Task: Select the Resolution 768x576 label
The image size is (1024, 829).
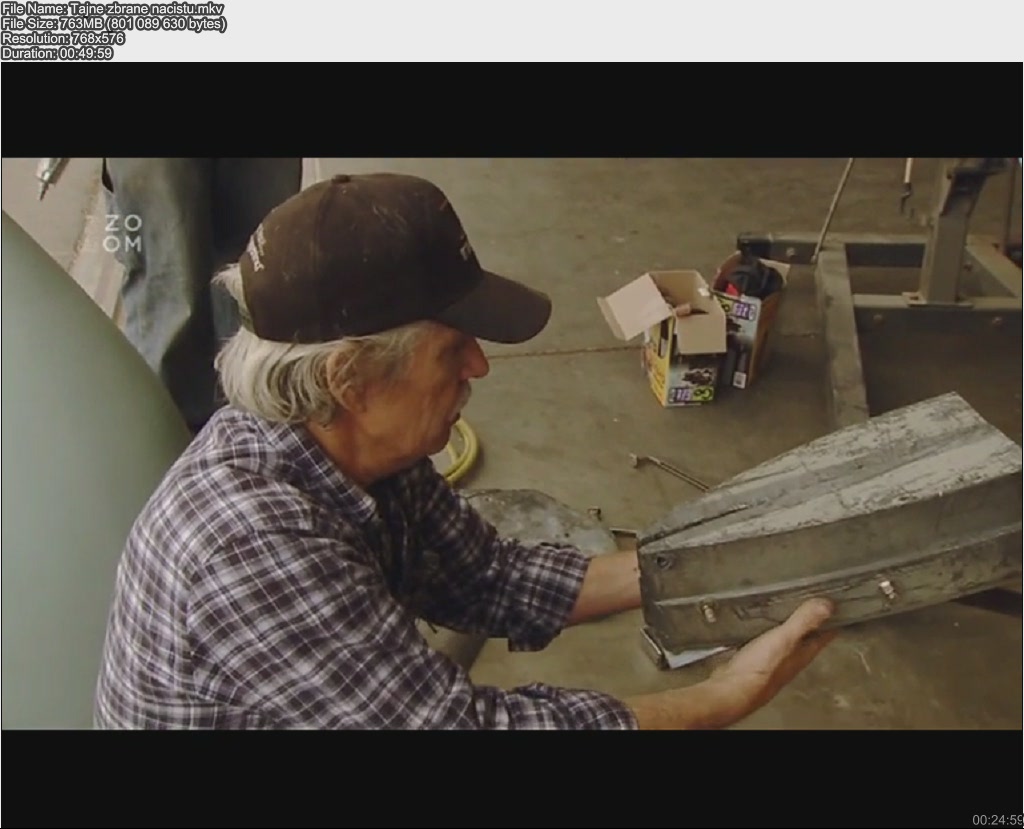Action: 63,39
